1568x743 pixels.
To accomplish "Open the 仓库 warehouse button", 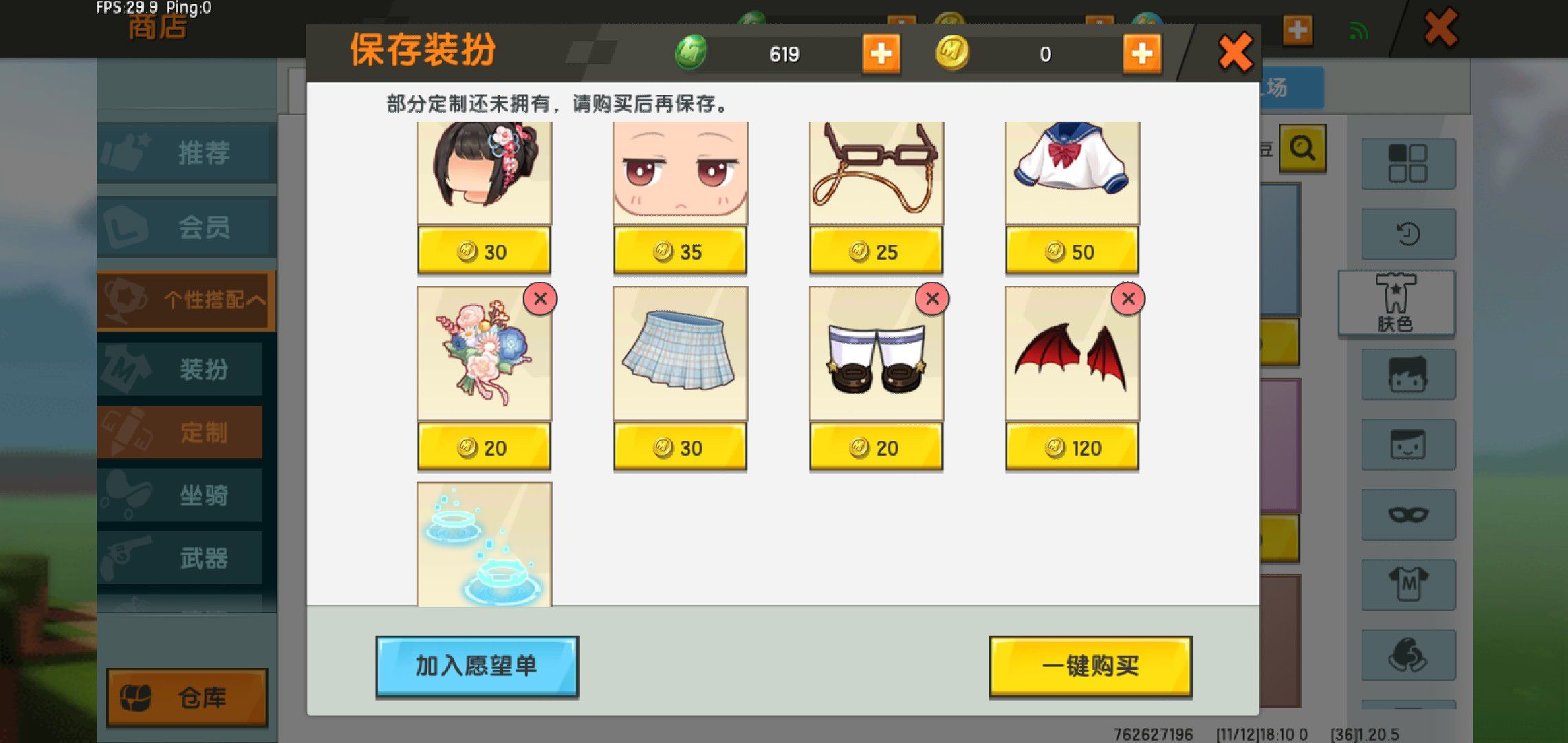I will (x=187, y=698).
